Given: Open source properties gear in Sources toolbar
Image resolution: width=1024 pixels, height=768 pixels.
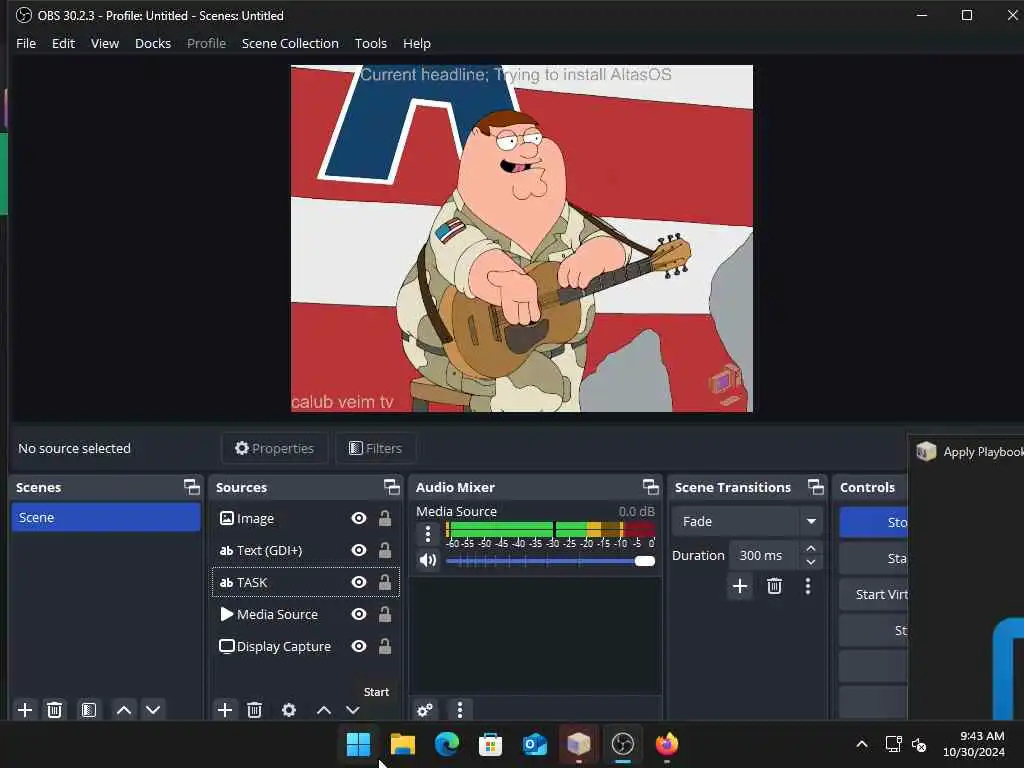Looking at the screenshot, I should tap(289, 710).
